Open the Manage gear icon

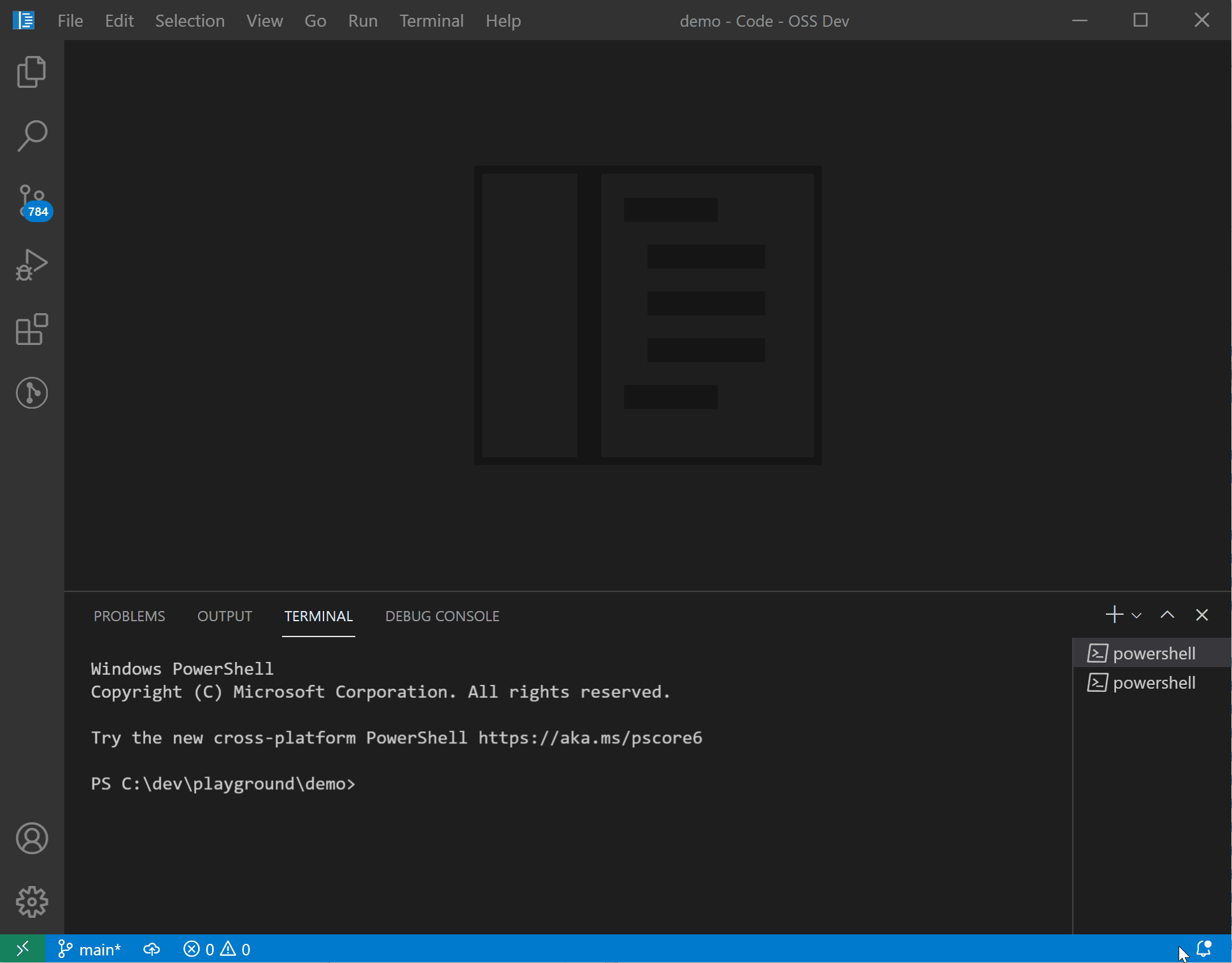tap(32, 902)
